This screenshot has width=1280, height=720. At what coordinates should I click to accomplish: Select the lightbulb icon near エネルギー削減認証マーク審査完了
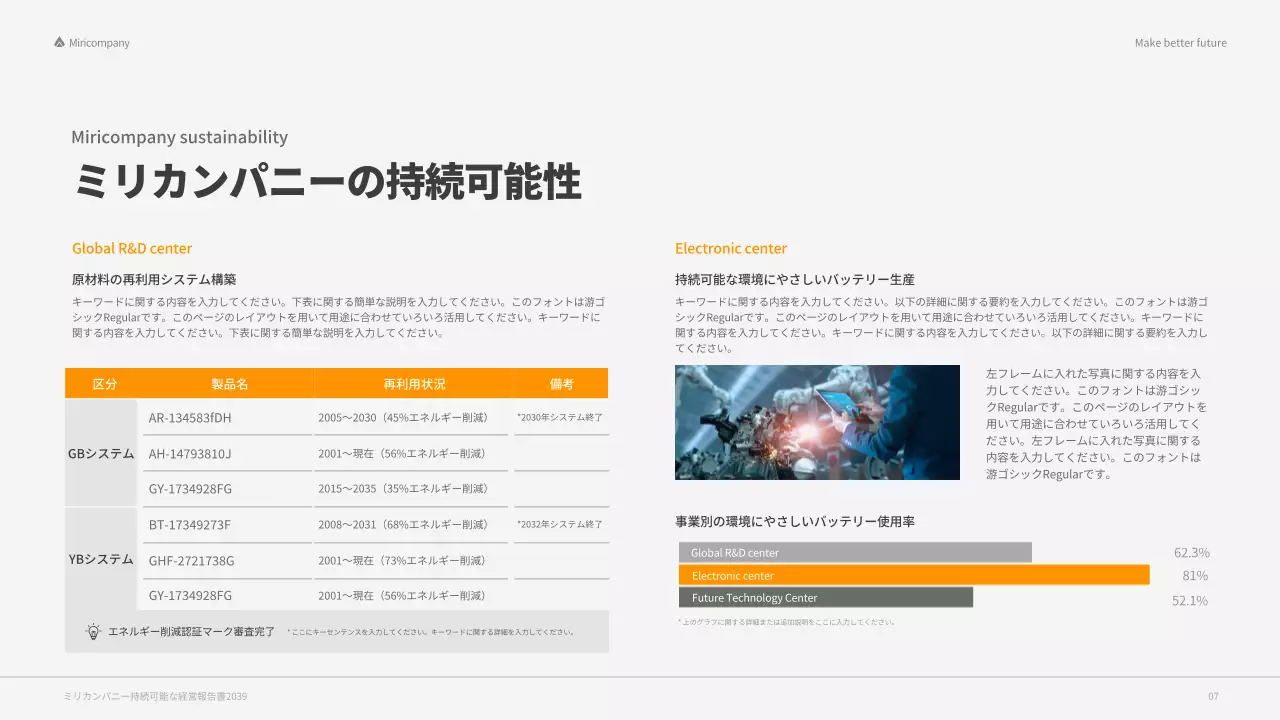point(93,631)
